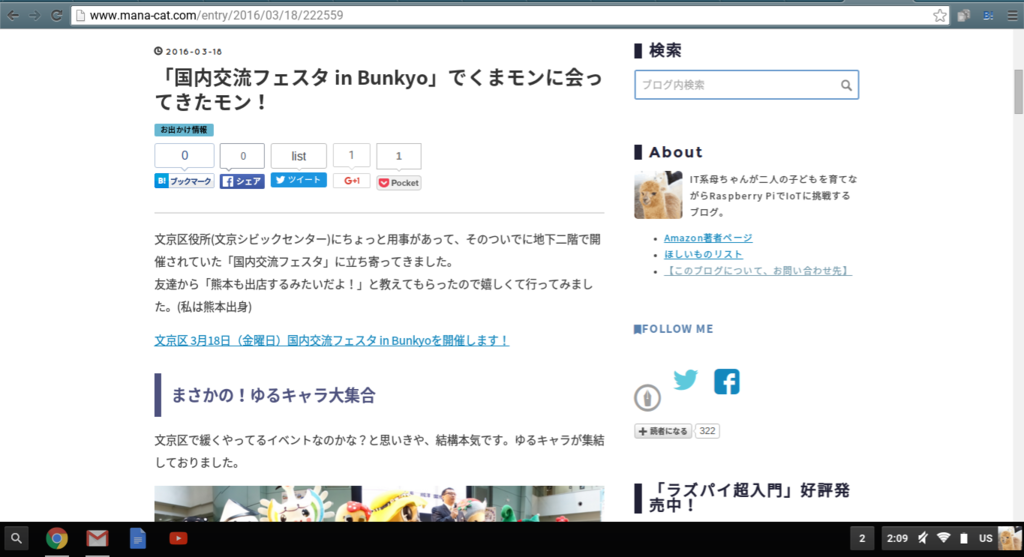Bookmark this page with the star icon
Viewport: 1024px width, 557px height.
coord(939,16)
